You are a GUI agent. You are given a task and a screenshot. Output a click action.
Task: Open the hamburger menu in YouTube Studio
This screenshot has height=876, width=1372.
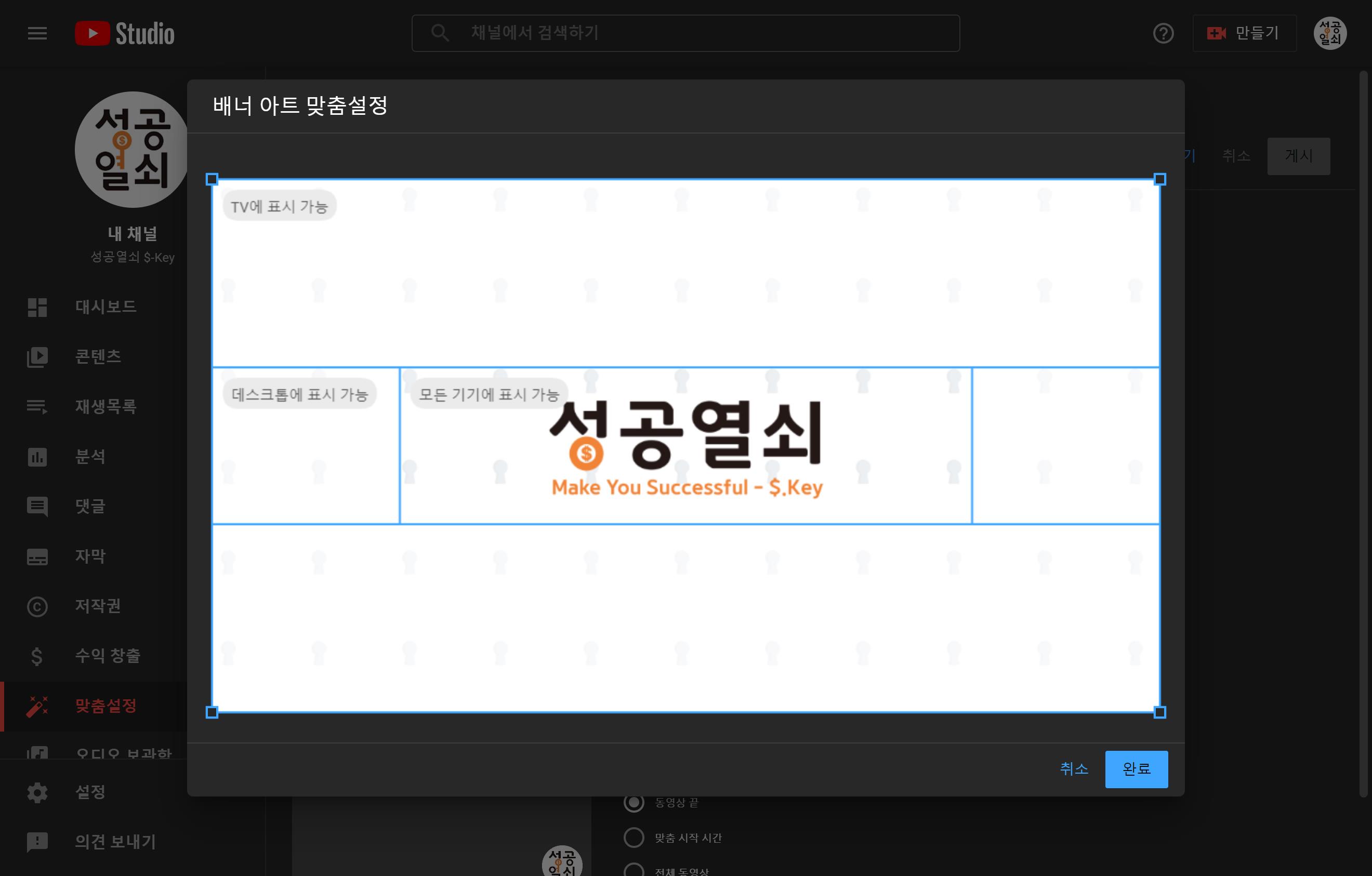tap(37, 33)
